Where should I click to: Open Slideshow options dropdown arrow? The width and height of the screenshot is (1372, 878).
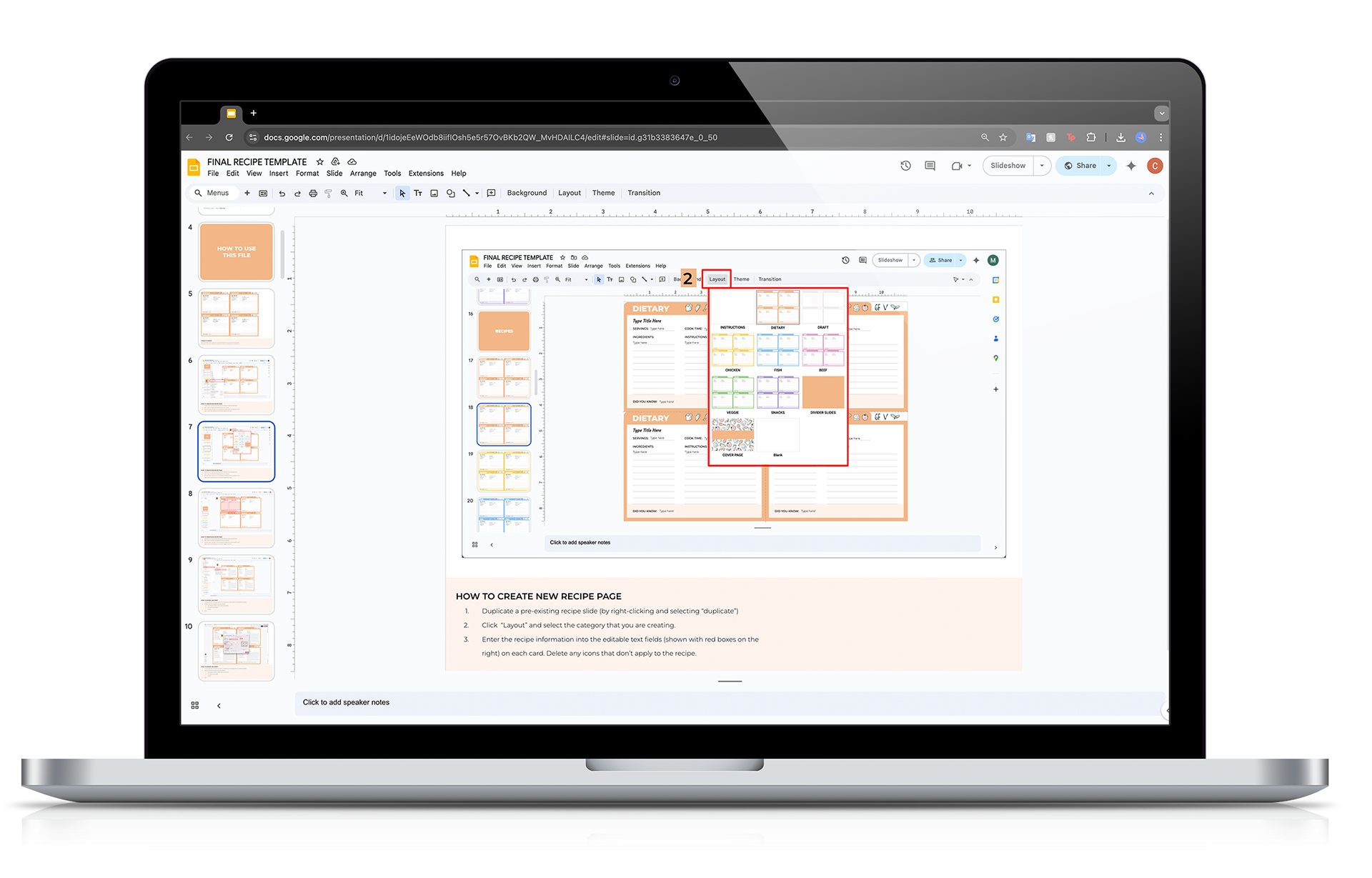[x=1042, y=166]
